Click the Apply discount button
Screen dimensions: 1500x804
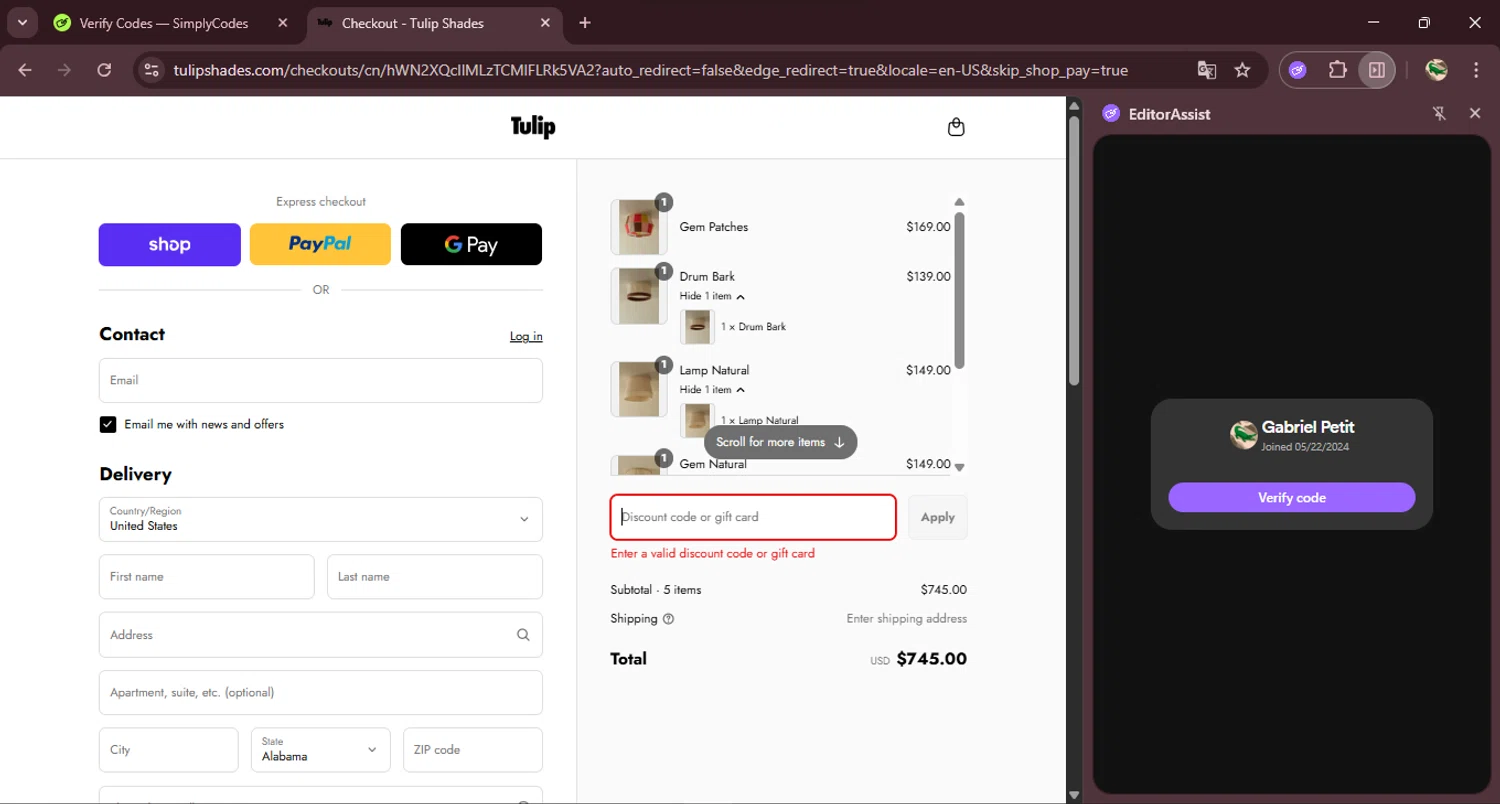(x=937, y=517)
